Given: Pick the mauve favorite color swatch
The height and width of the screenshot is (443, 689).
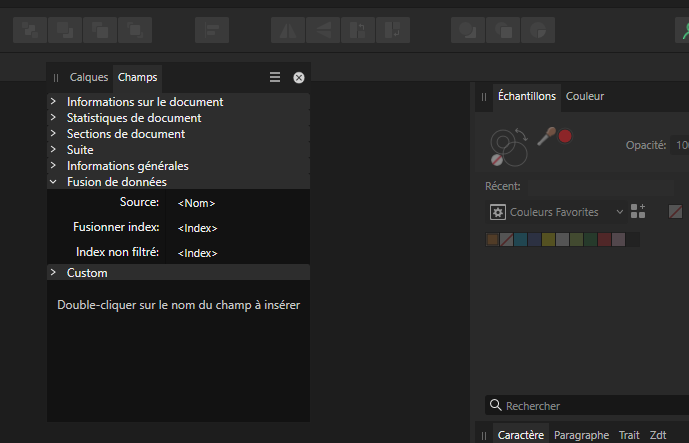Looking at the screenshot, I should click(x=618, y=240).
